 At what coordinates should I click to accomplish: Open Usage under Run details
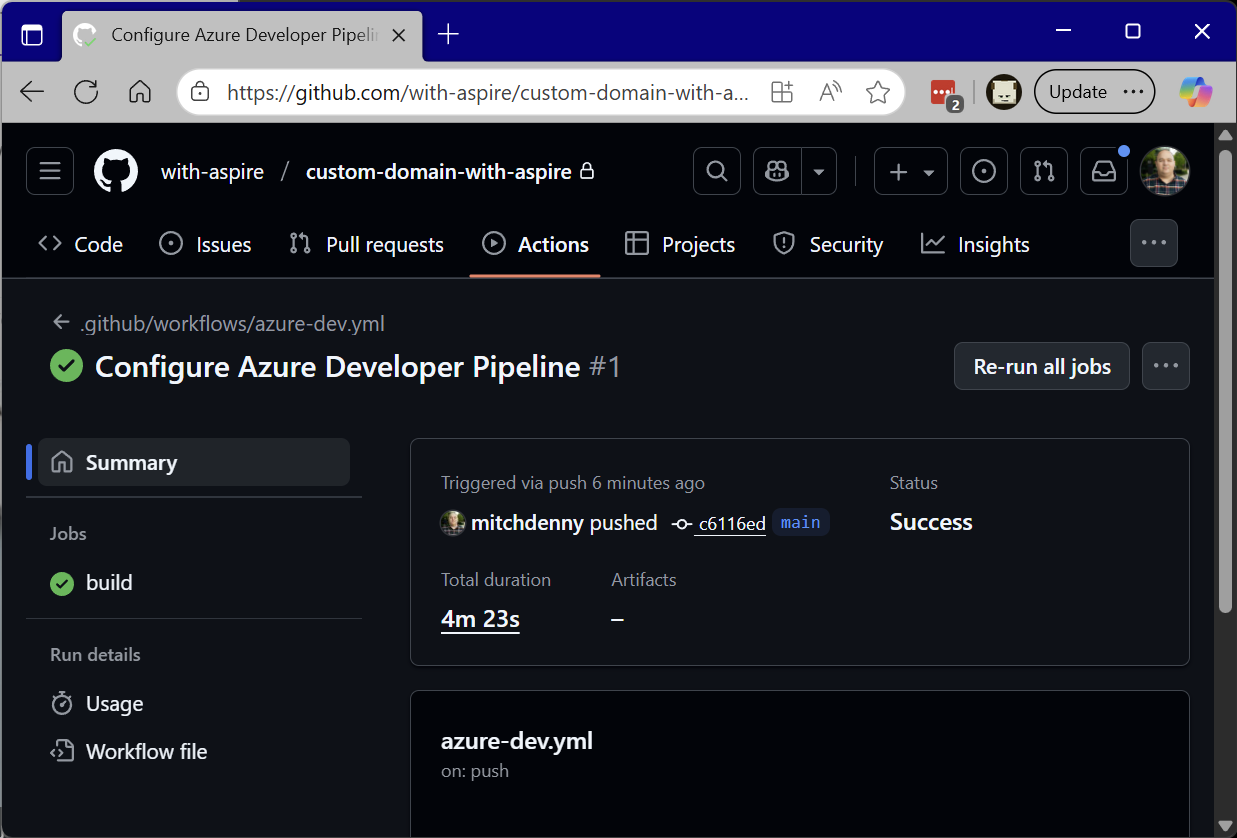click(97, 704)
